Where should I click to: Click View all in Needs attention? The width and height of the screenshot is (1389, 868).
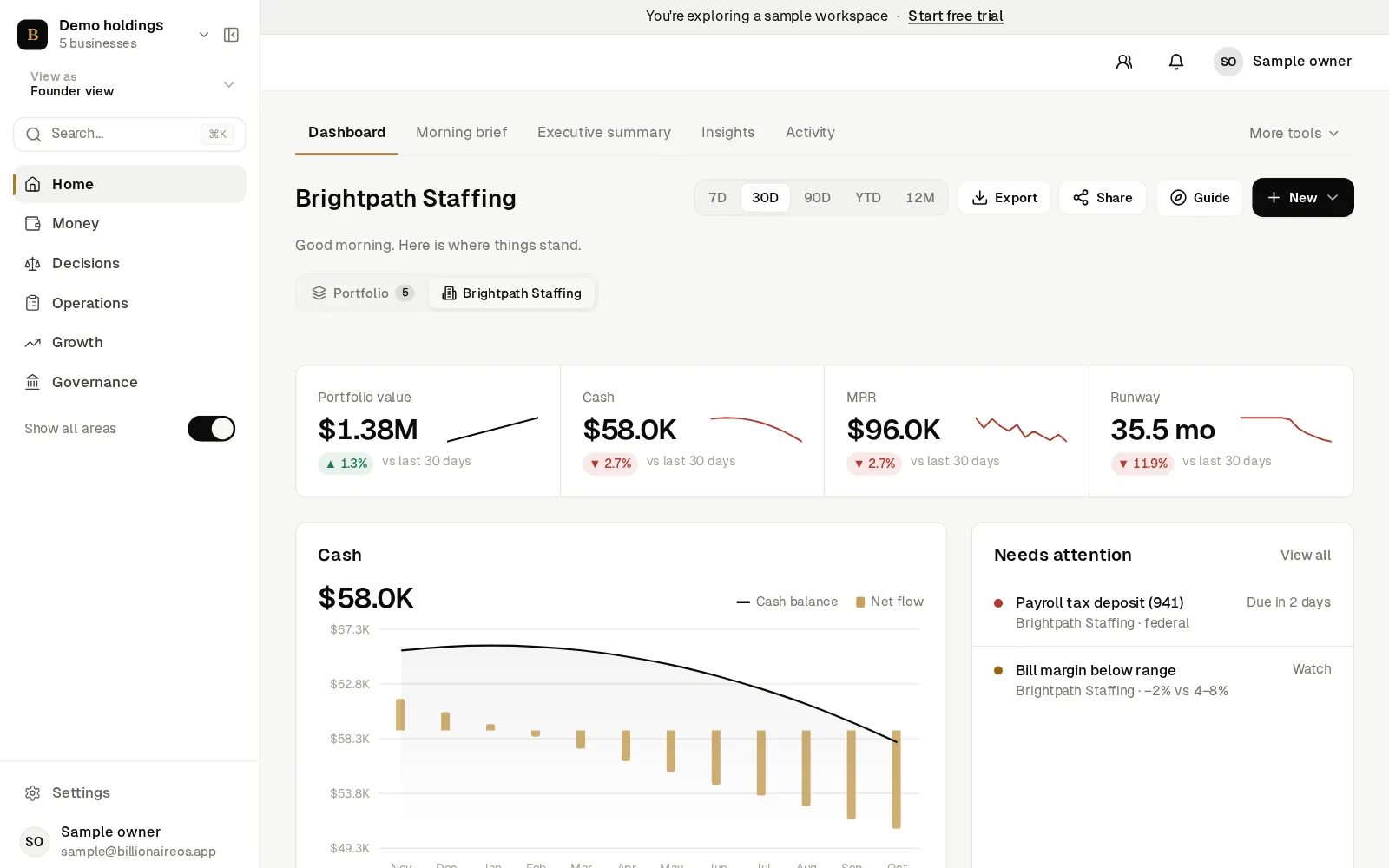click(x=1306, y=556)
